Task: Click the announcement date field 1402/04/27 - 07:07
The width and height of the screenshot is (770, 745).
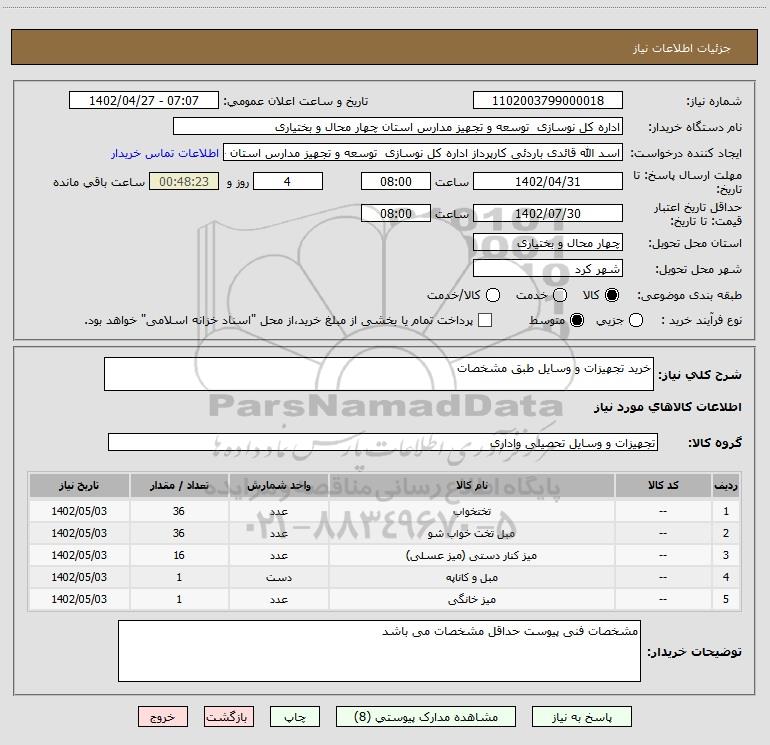Action: [x=144, y=101]
